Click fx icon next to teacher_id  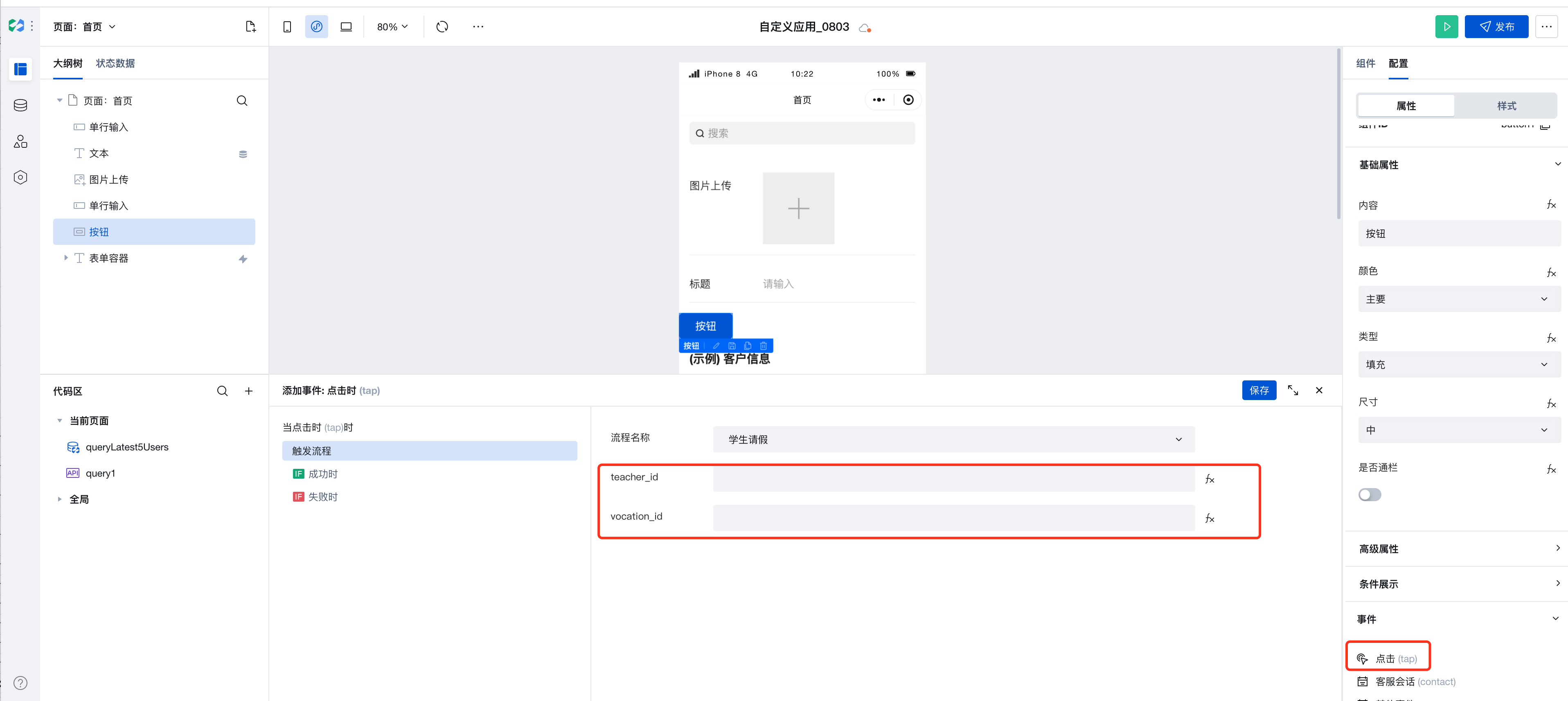tap(1210, 479)
